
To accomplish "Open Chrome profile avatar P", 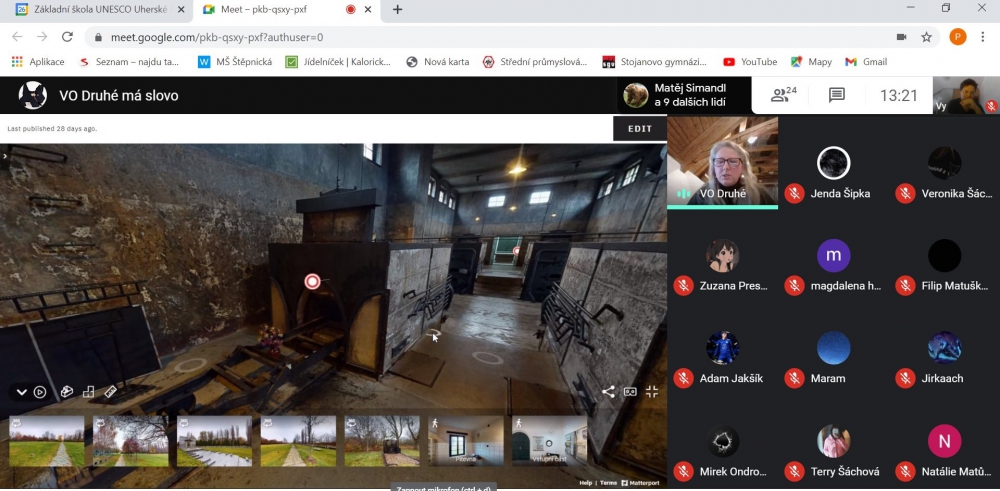I will (957, 37).
